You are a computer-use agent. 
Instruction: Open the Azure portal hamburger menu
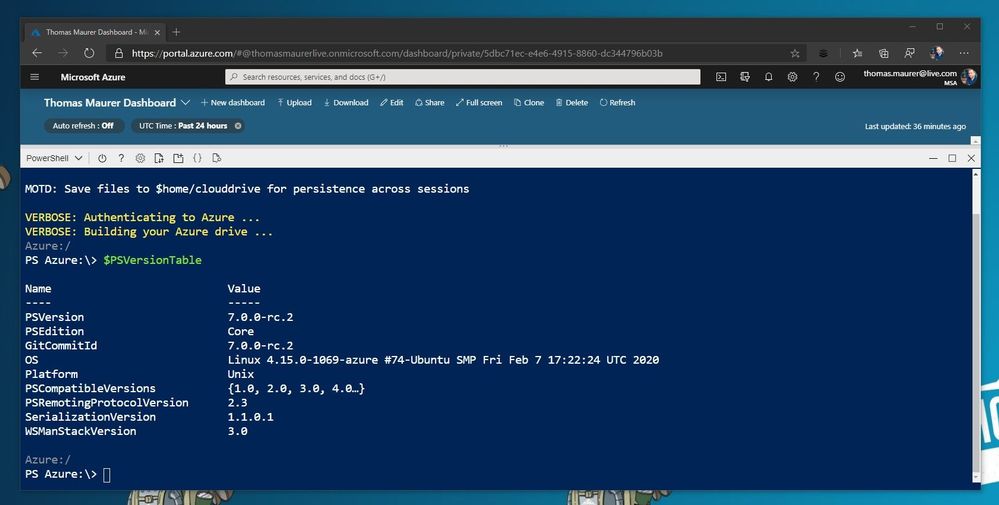click(34, 77)
